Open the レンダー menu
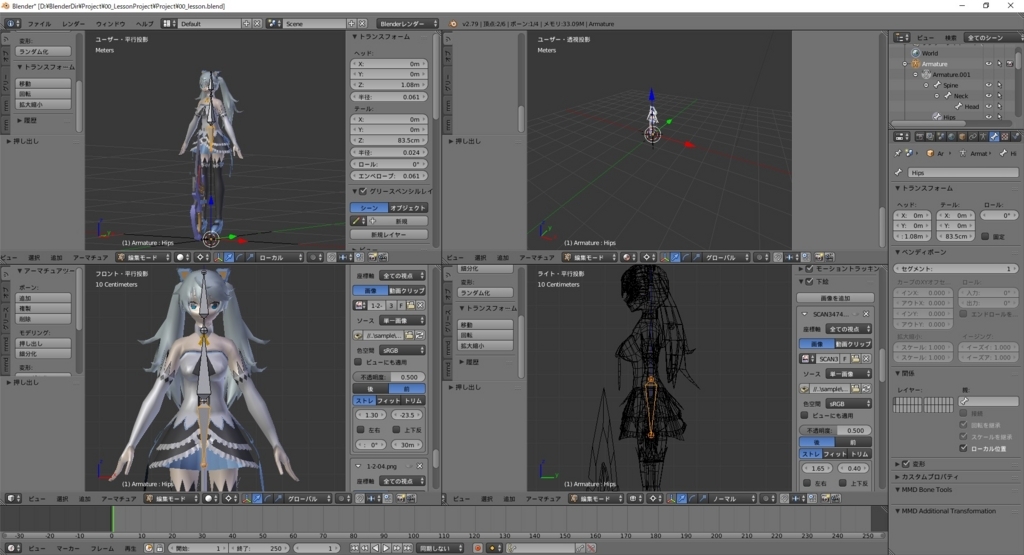1024x555 pixels. click(x=73, y=24)
